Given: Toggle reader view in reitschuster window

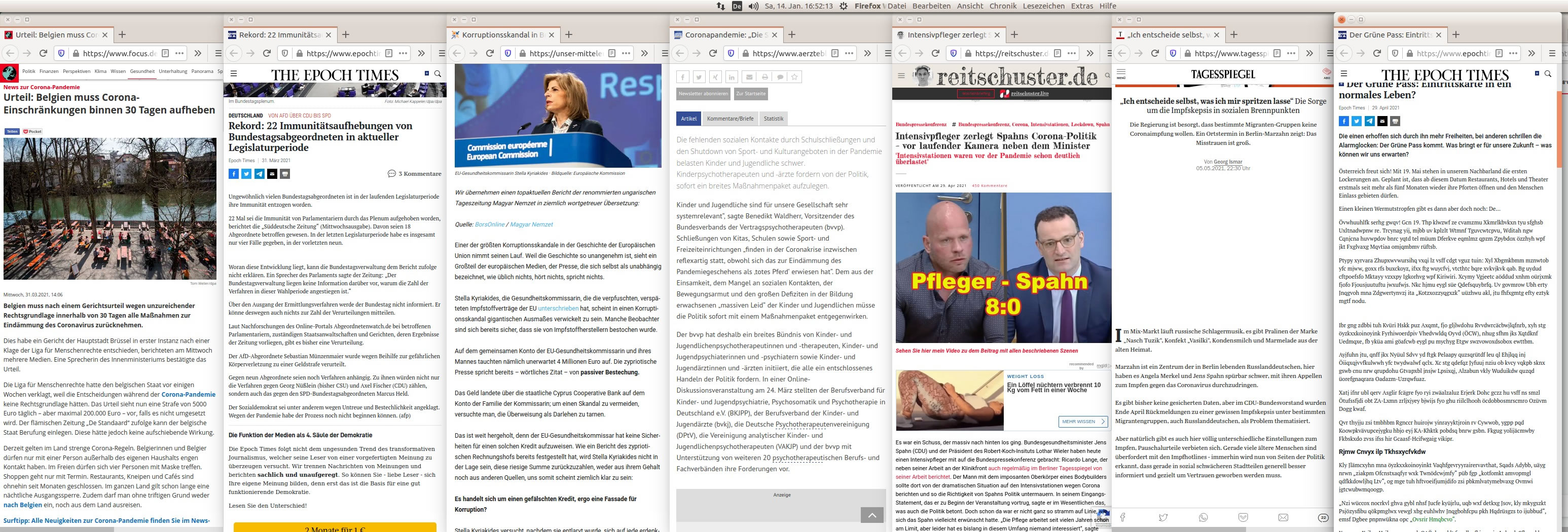Looking at the screenshot, I should [1058, 53].
